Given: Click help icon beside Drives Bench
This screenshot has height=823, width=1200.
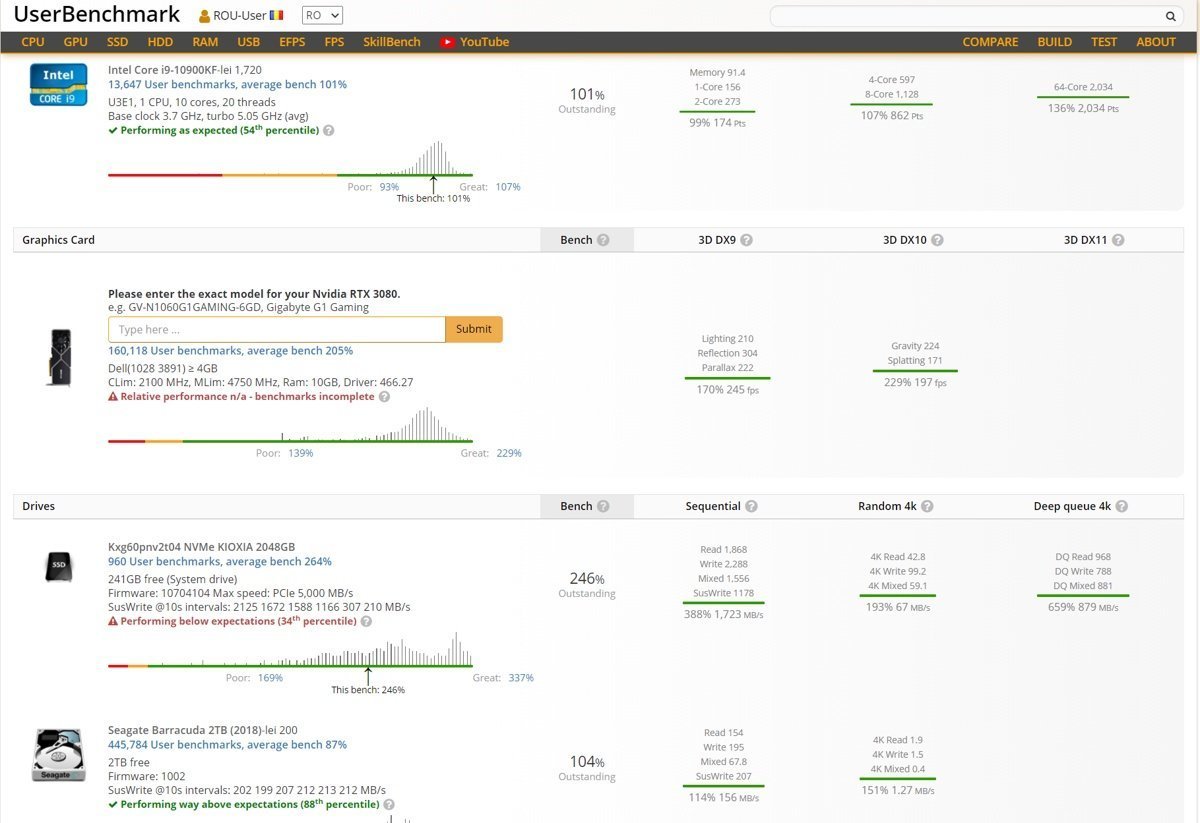Looking at the screenshot, I should (603, 506).
